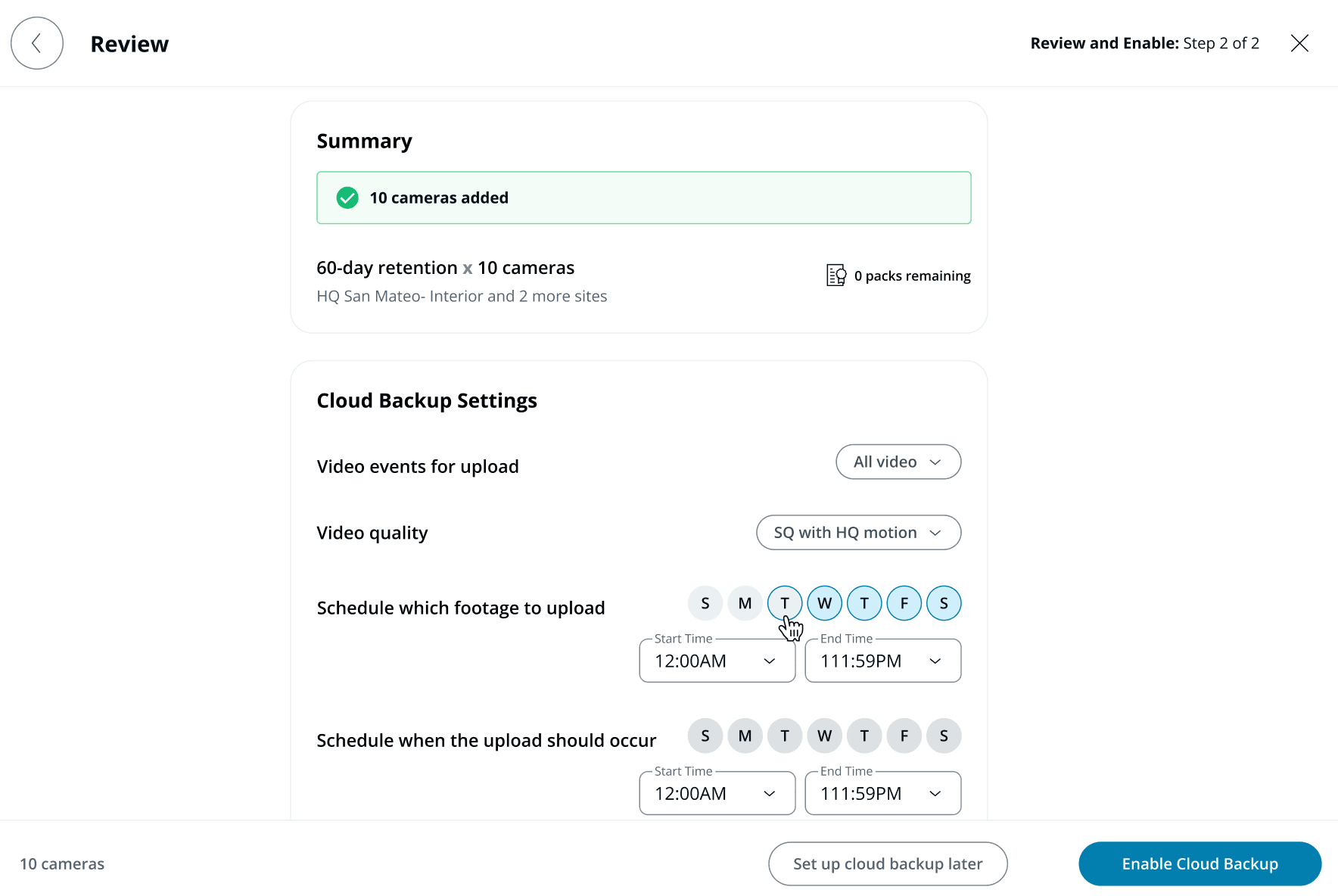Click Set up cloud backup later
Viewport: 1338px width, 896px height.
(887, 863)
